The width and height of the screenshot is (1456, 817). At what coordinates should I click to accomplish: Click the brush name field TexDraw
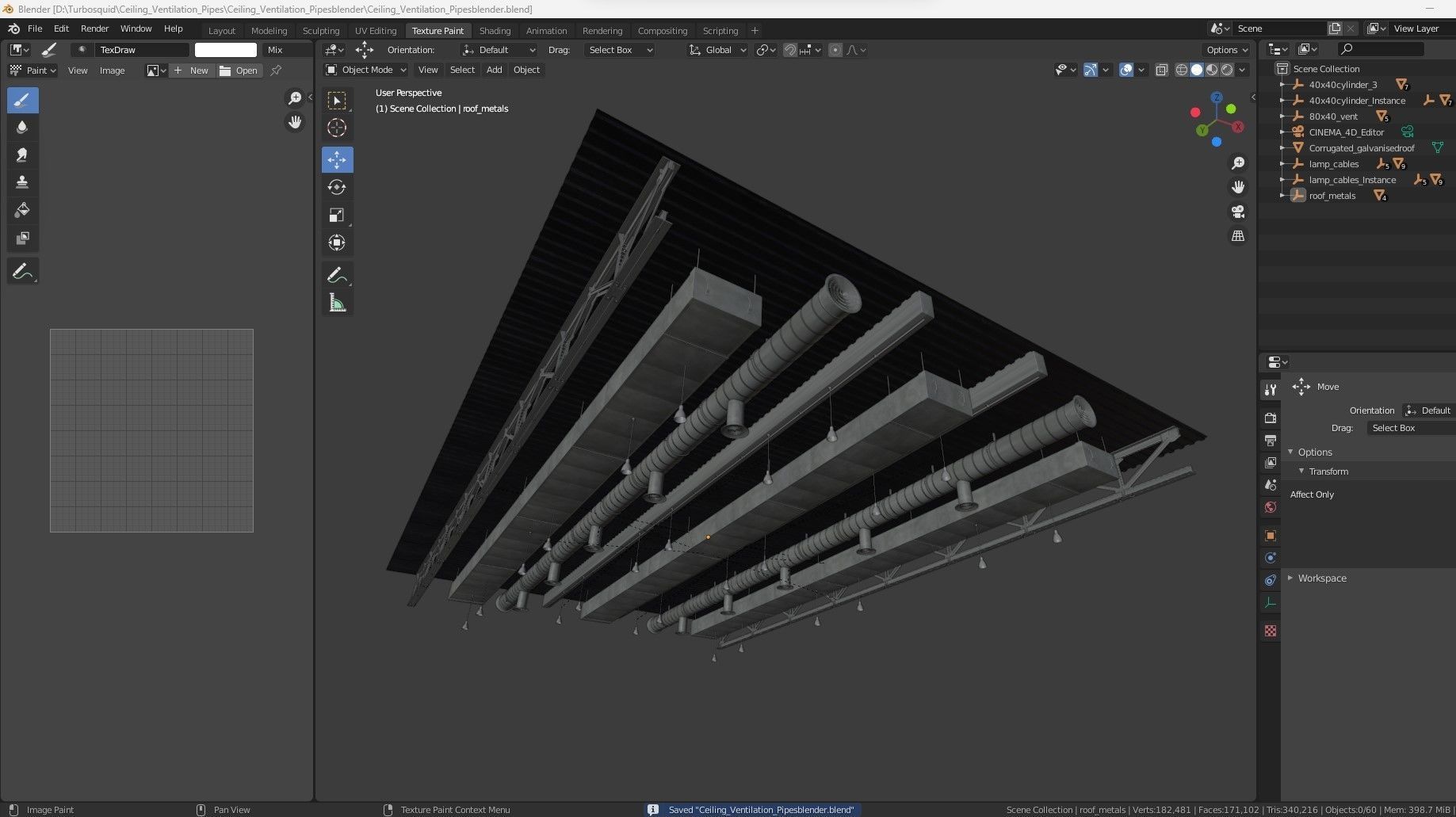[141, 50]
